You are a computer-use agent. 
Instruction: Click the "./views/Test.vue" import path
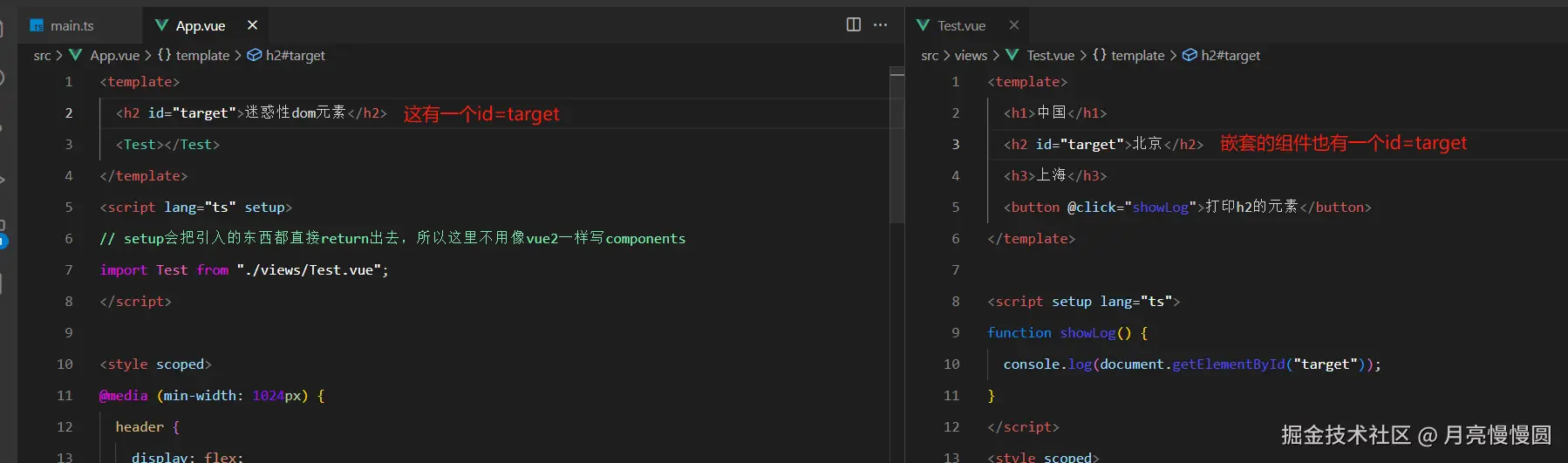tap(309, 270)
